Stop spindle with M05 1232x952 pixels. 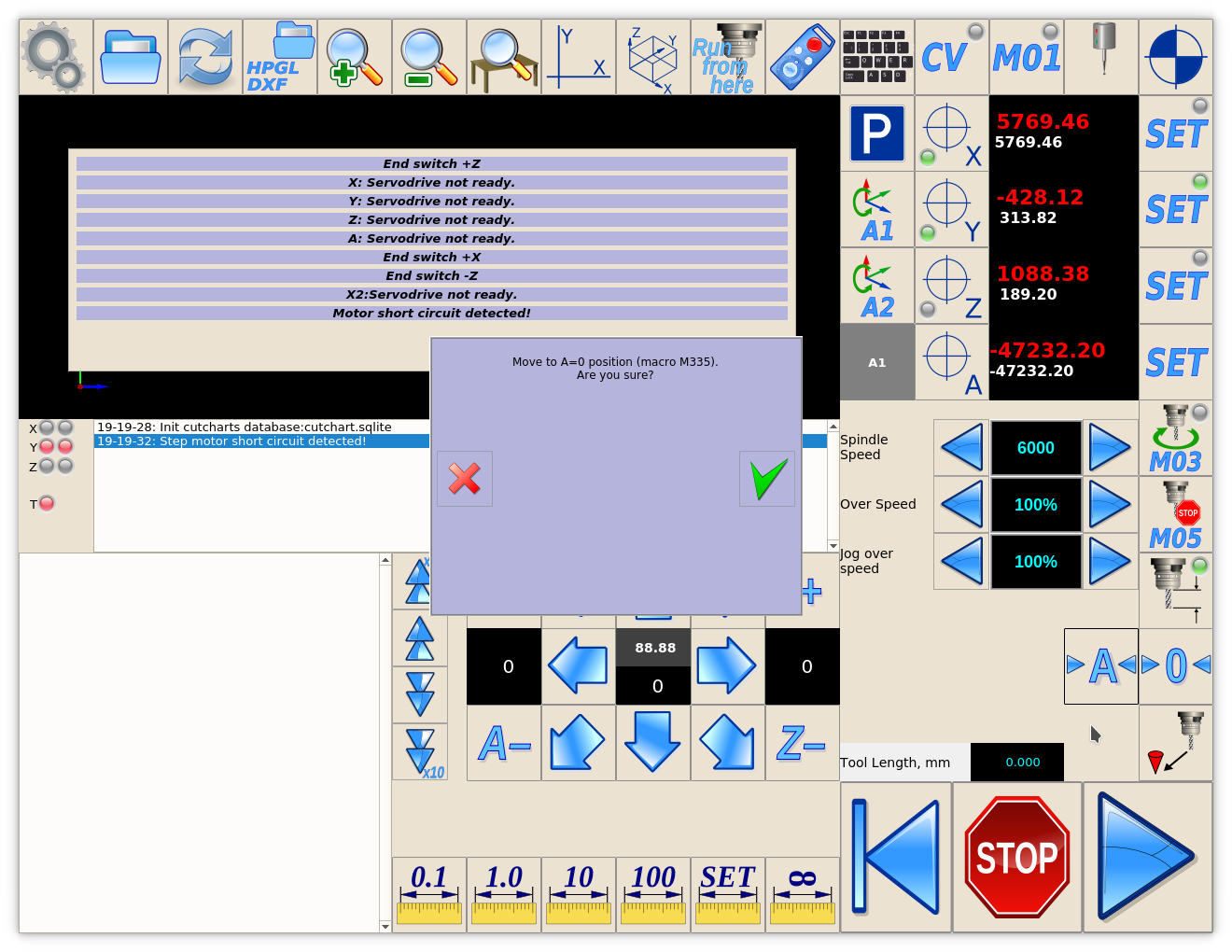click(1176, 515)
